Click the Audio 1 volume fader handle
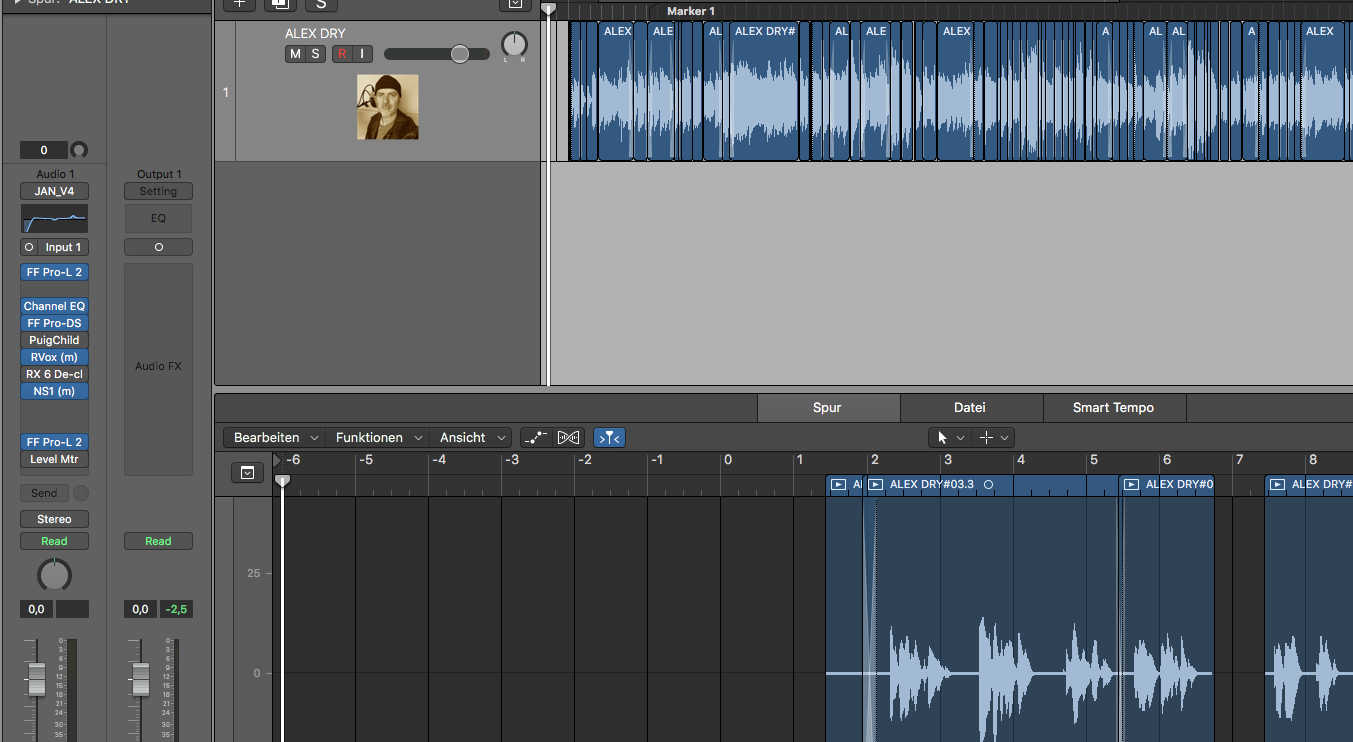Image resolution: width=1353 pixels, height=742 pixels. pos(36,679)
